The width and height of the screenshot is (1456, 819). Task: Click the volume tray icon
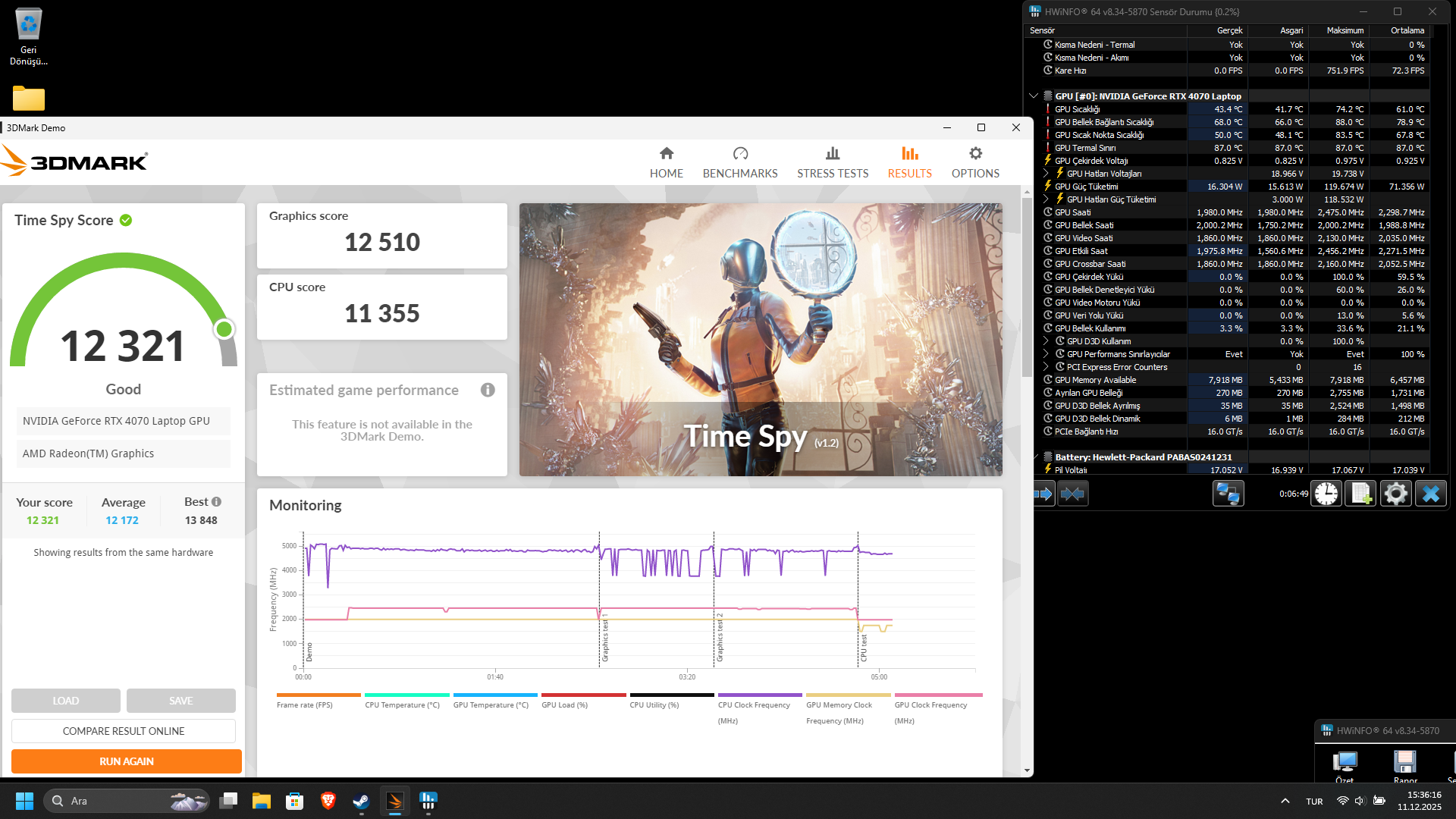1360,801
